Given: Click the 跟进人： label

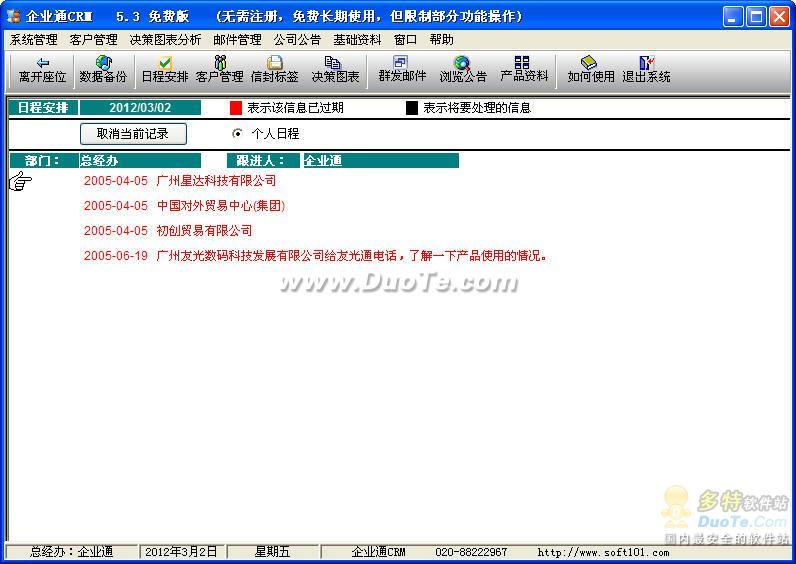Looking at the screenshot, I should point(263,160).
